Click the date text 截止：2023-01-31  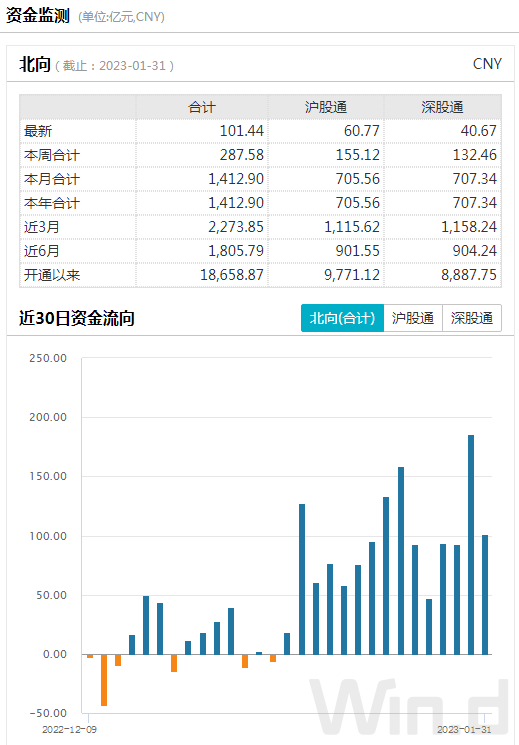pyautogui.click(x=114, y=66)
